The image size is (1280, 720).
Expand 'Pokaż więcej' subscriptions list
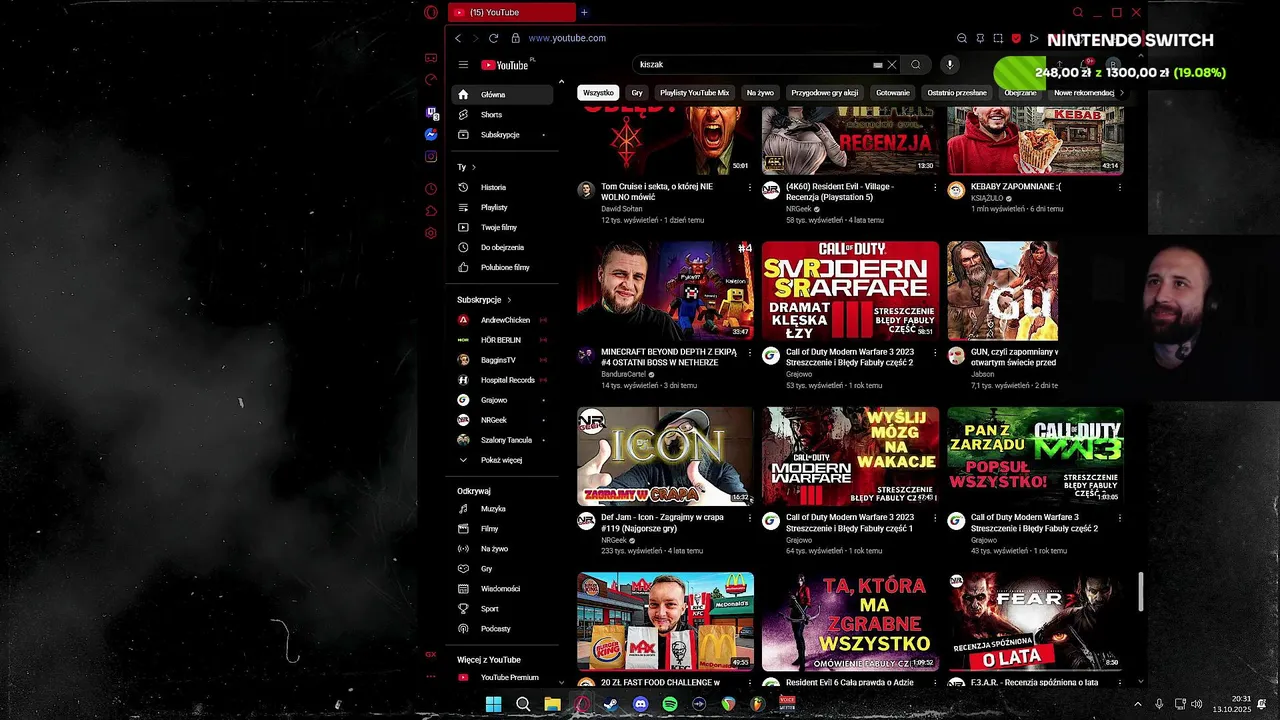[x=501, y=460]
